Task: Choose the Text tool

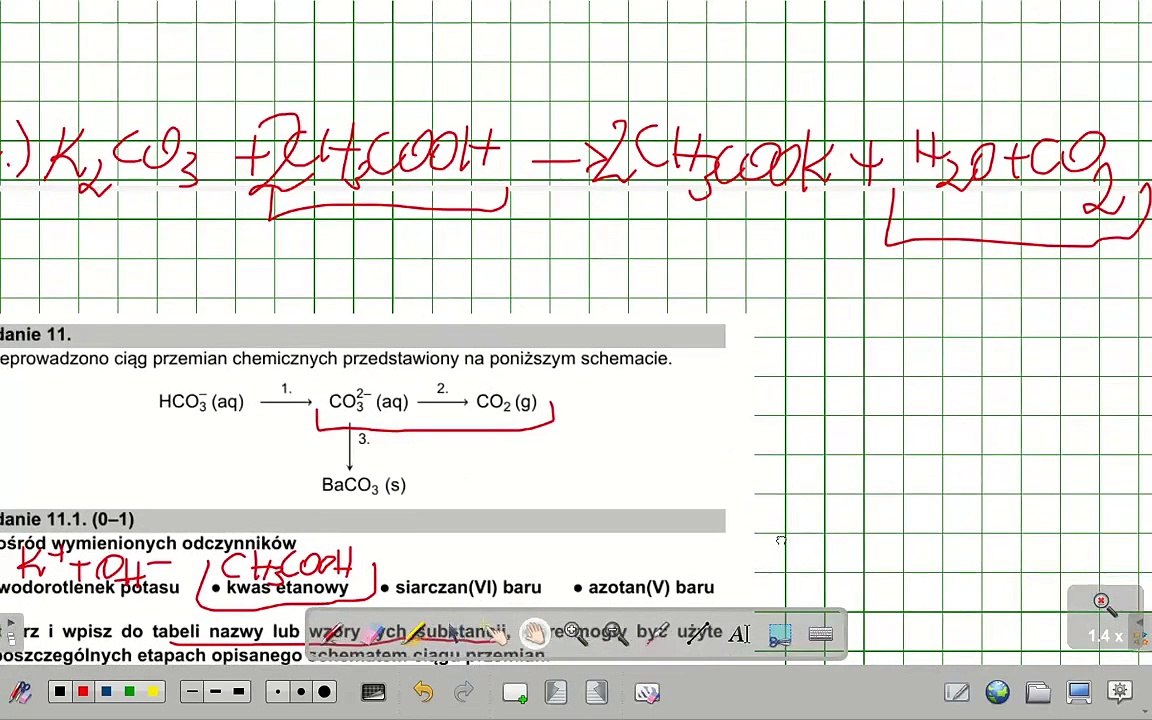Action: pyautogui.click(x=738, y=633)
